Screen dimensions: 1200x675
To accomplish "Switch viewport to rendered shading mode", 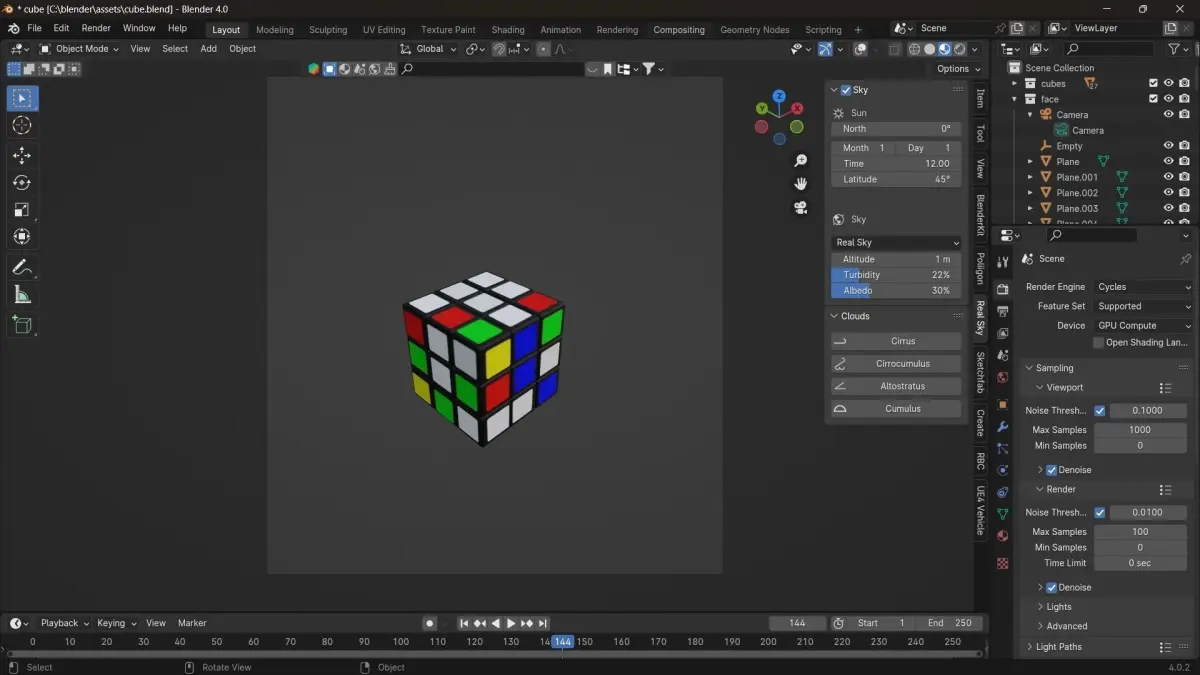I will 960,49.
